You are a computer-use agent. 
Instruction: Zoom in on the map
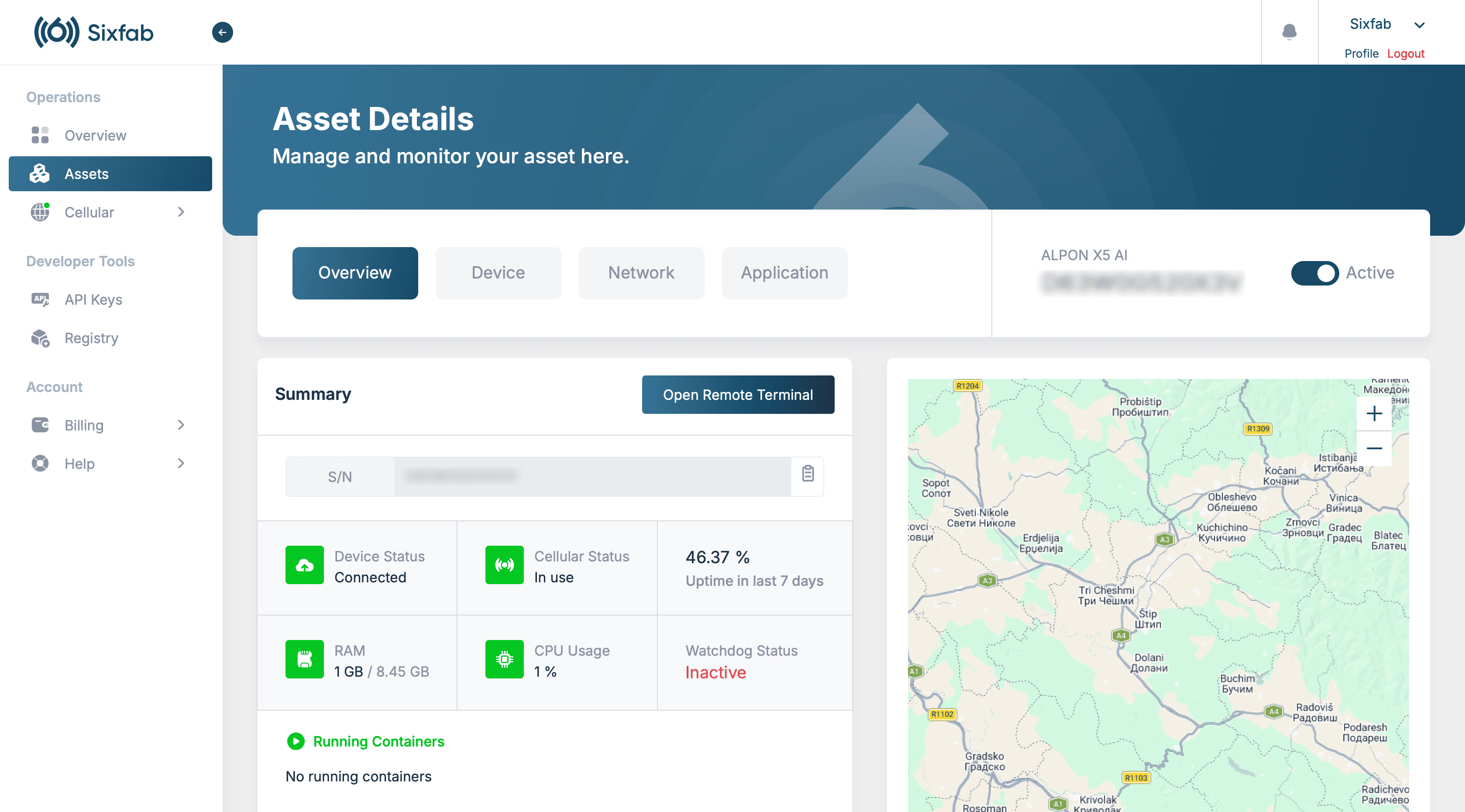[x=1374, y=413]
